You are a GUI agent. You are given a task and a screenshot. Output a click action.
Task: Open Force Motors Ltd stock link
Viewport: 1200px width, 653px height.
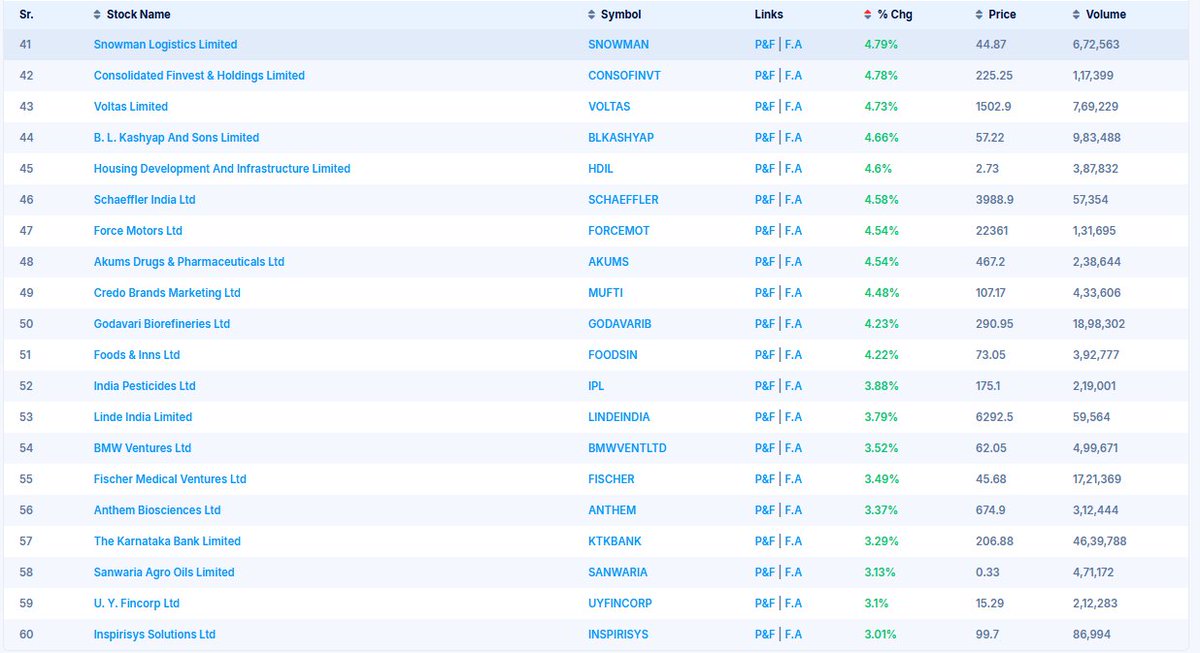[x=138, y=230]
